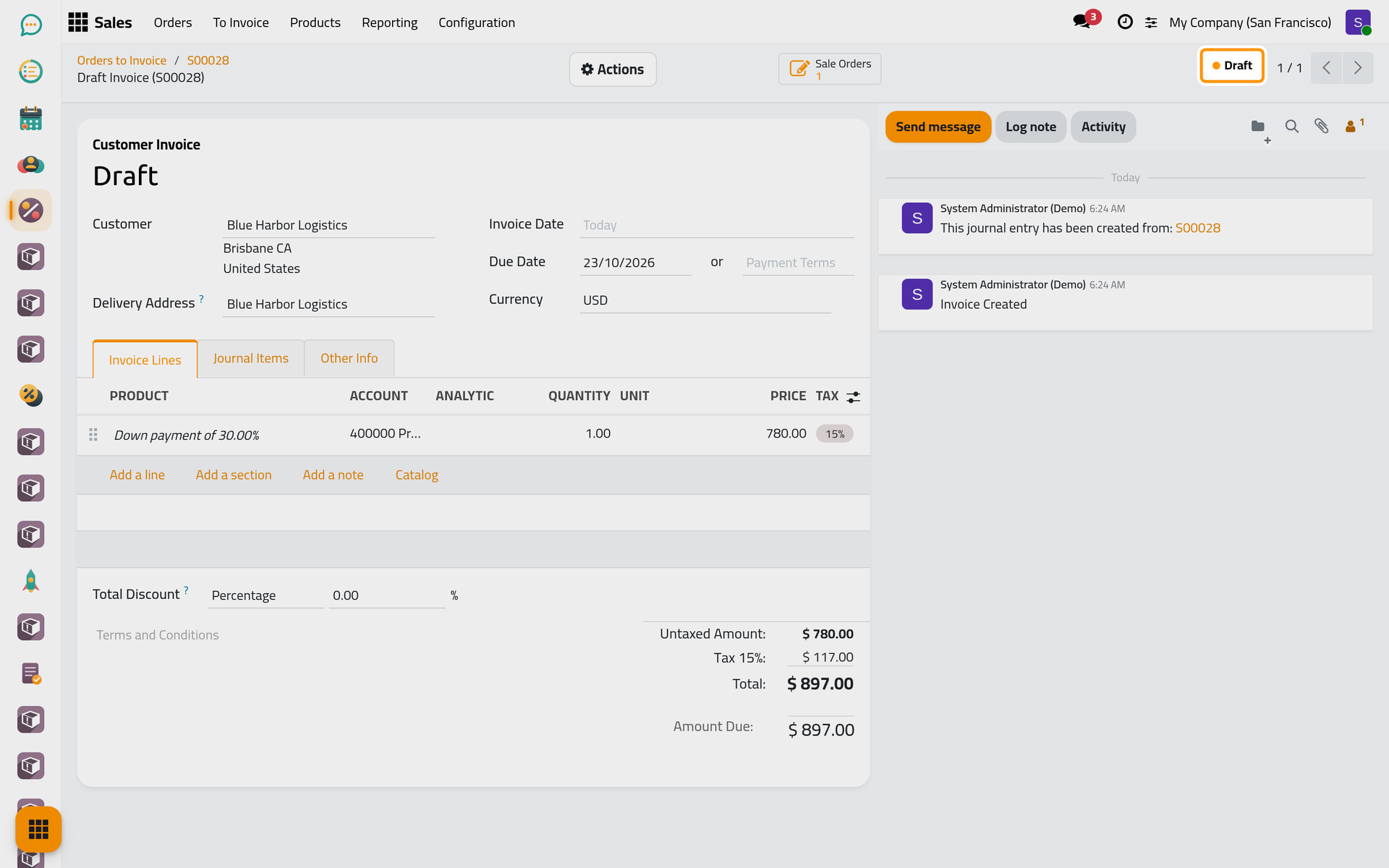Open the Currency USD field
The height and width of the screenshot is (868, 1389).
[705, 300]
